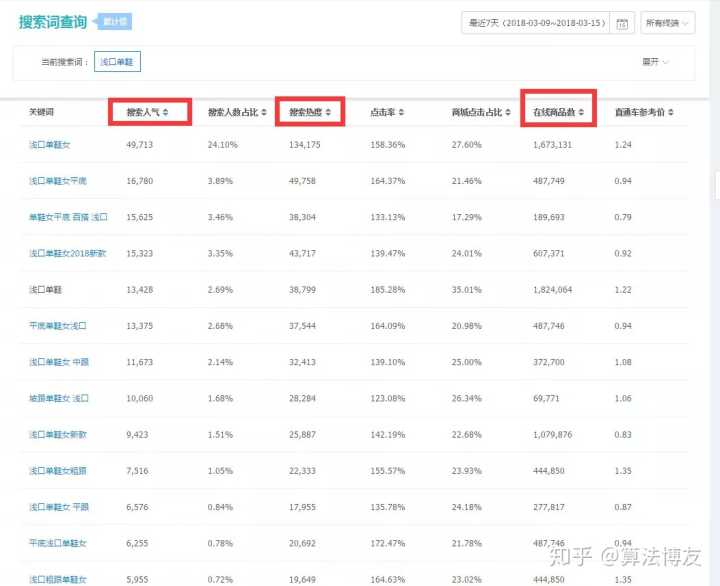
Task: Select the 25.00% mall click share value
Action: [467, 362]
